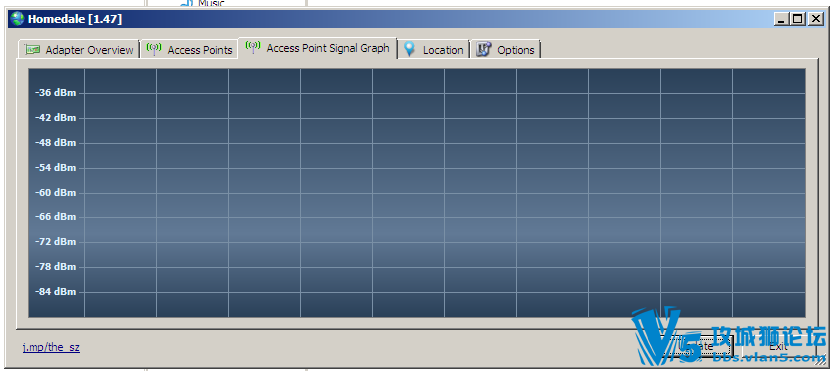Image resolution: width=831 pixels, height=371 pixels.
Task: Click the Options settings icon
Action: click(x=483, y=49)
